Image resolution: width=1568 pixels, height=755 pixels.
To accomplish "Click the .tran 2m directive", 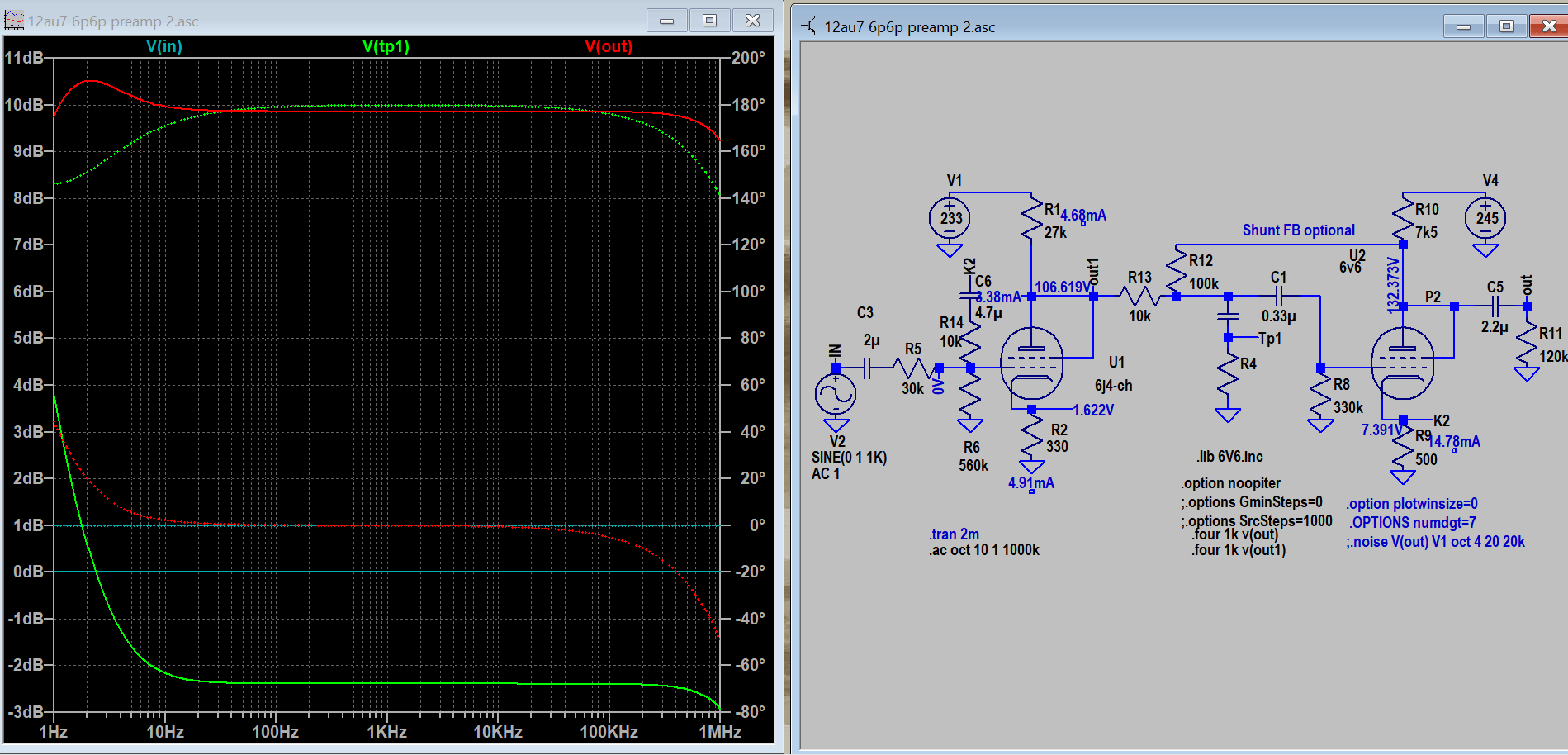I will coord(954,534).
